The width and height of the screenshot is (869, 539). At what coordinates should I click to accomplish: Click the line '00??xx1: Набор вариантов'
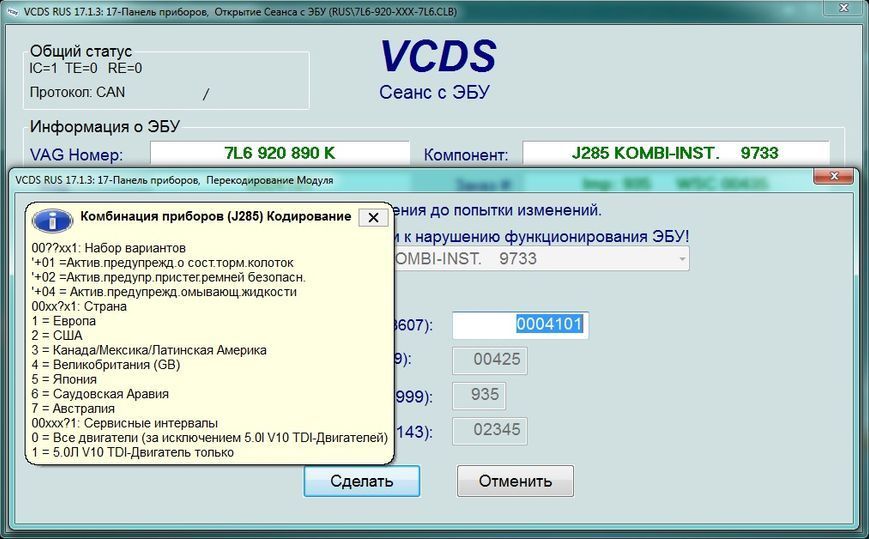[109, 248]
